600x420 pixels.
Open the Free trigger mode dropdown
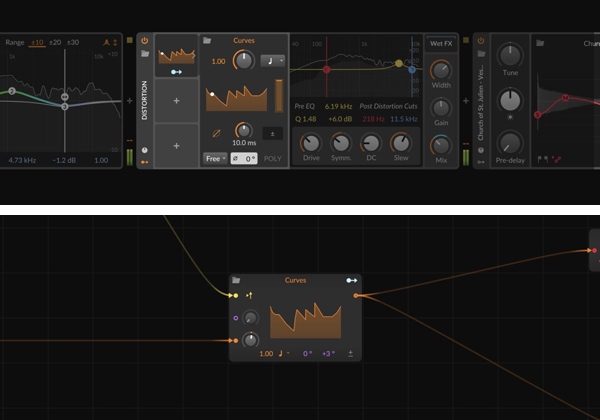(x=215, y=158)
